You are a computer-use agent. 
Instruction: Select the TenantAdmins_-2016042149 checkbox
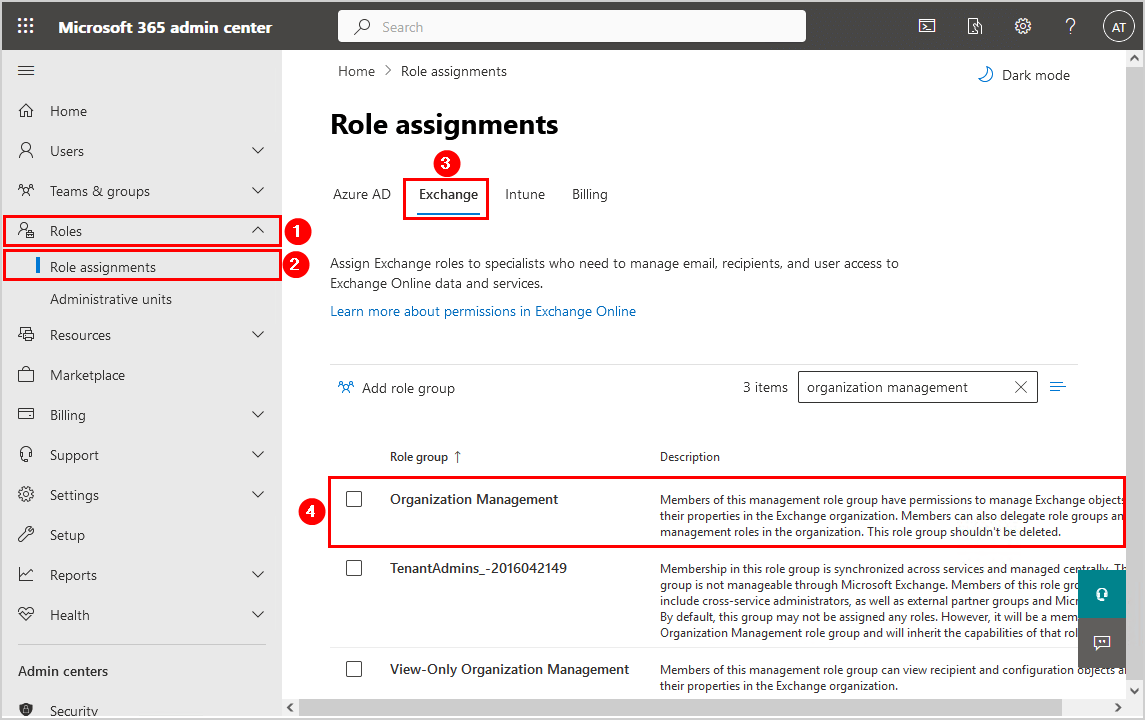354,568
